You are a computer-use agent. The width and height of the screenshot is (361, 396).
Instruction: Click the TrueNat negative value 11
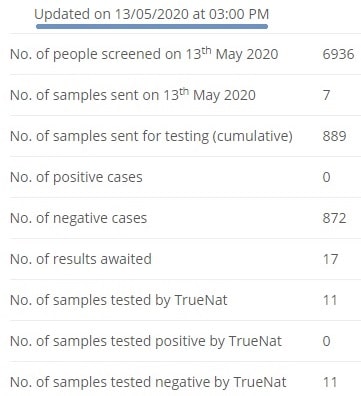(x=330, y=382)
